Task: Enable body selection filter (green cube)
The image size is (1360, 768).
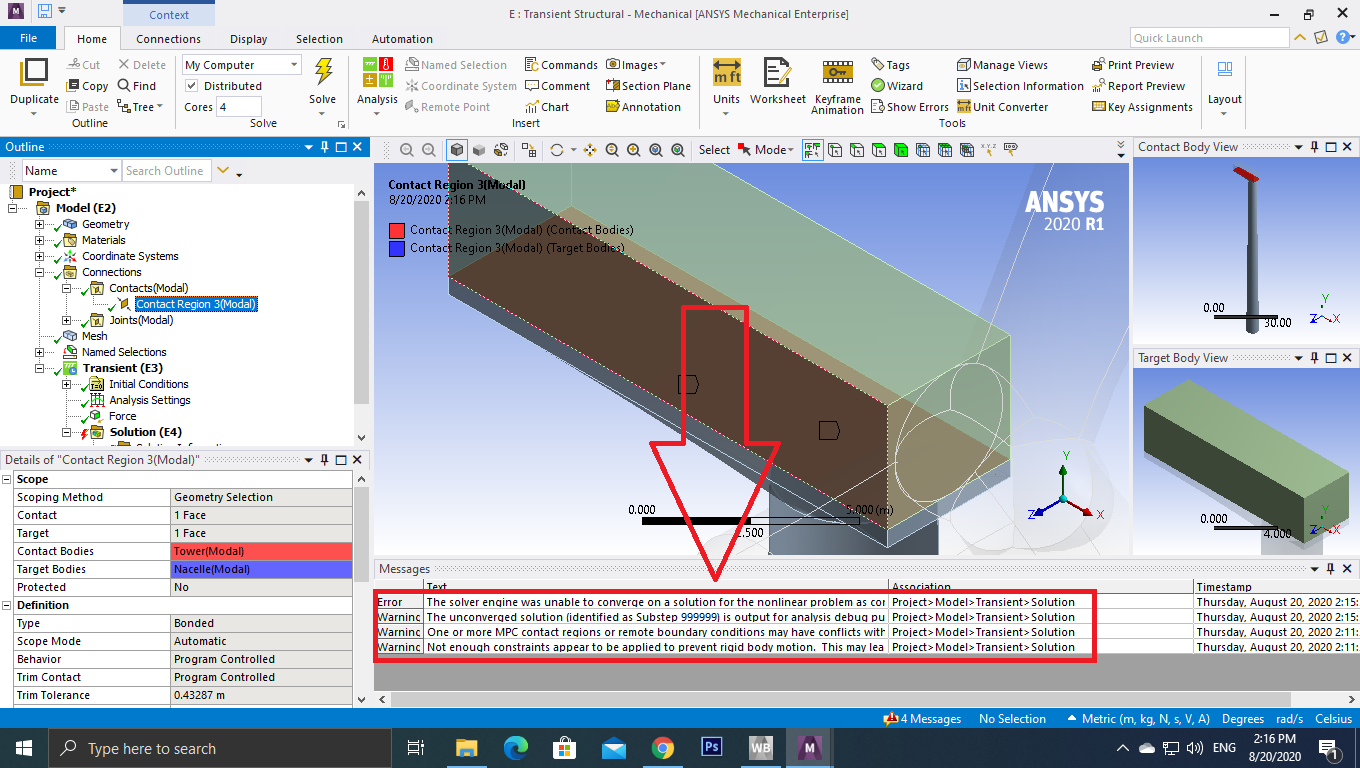Action: point(901,150)
